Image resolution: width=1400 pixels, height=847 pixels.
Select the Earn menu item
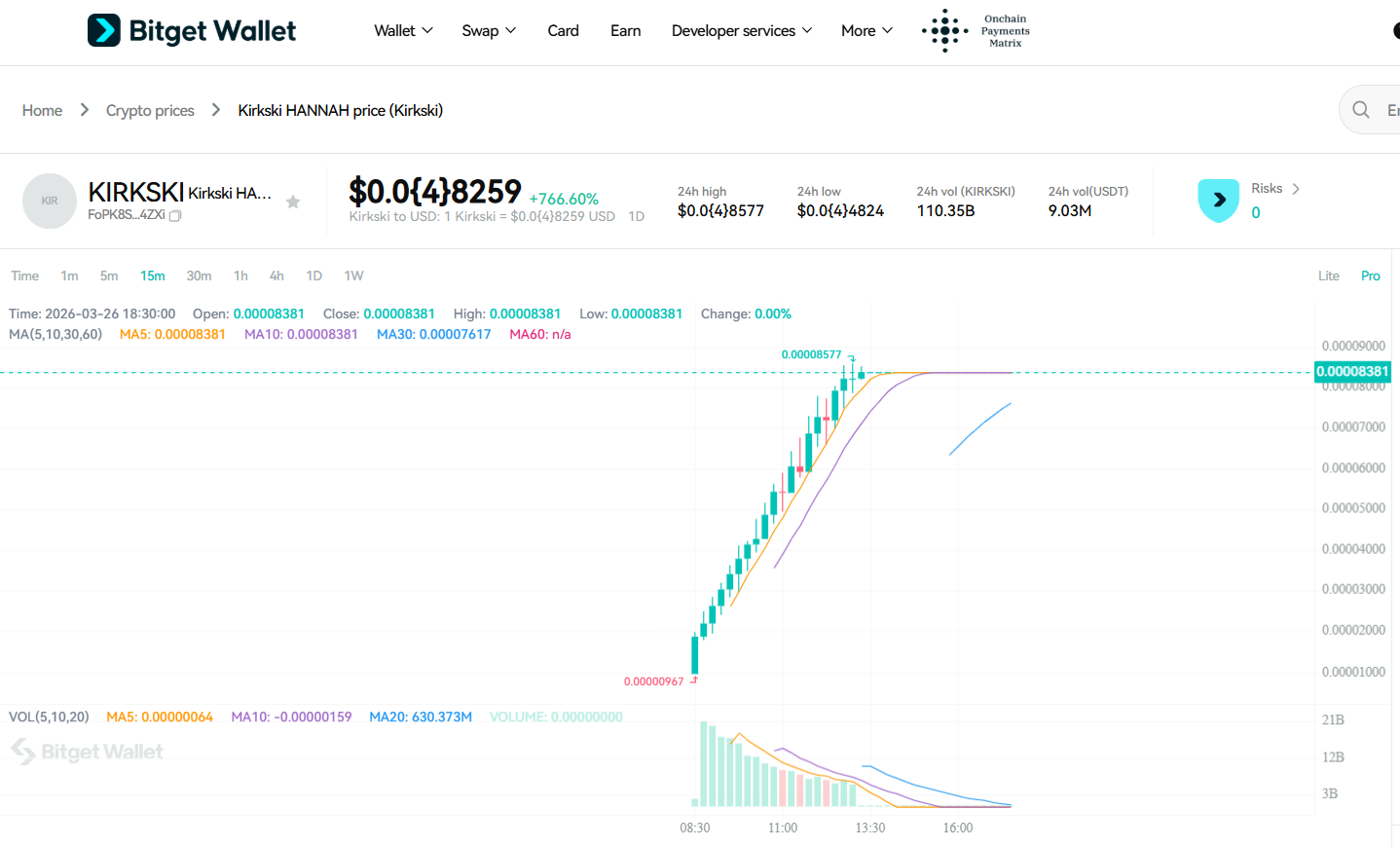(625, 30)
